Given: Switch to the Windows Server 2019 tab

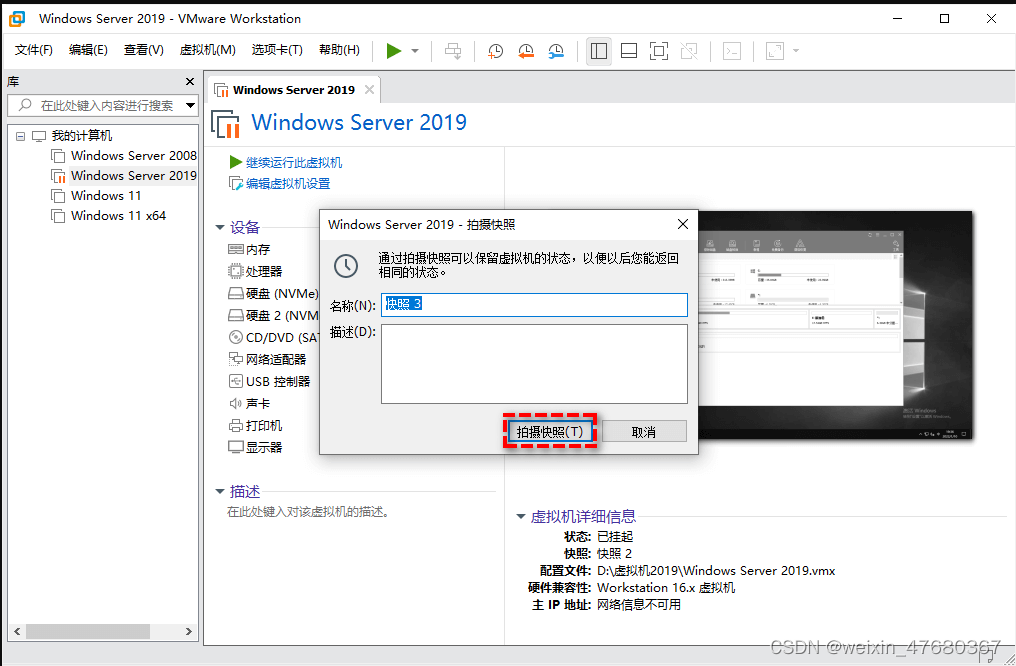Looking at the screenshot, I should coord(294,90).
